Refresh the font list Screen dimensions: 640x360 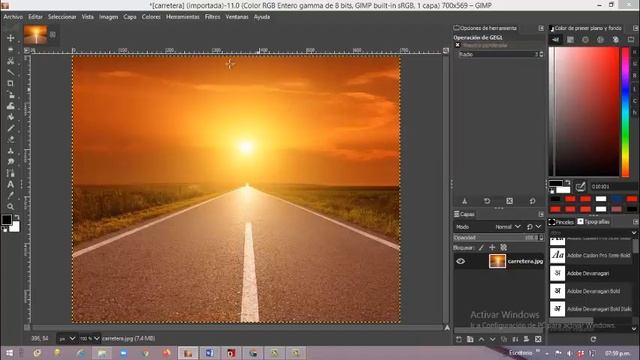pyautogui.click(x=593, y=340)
